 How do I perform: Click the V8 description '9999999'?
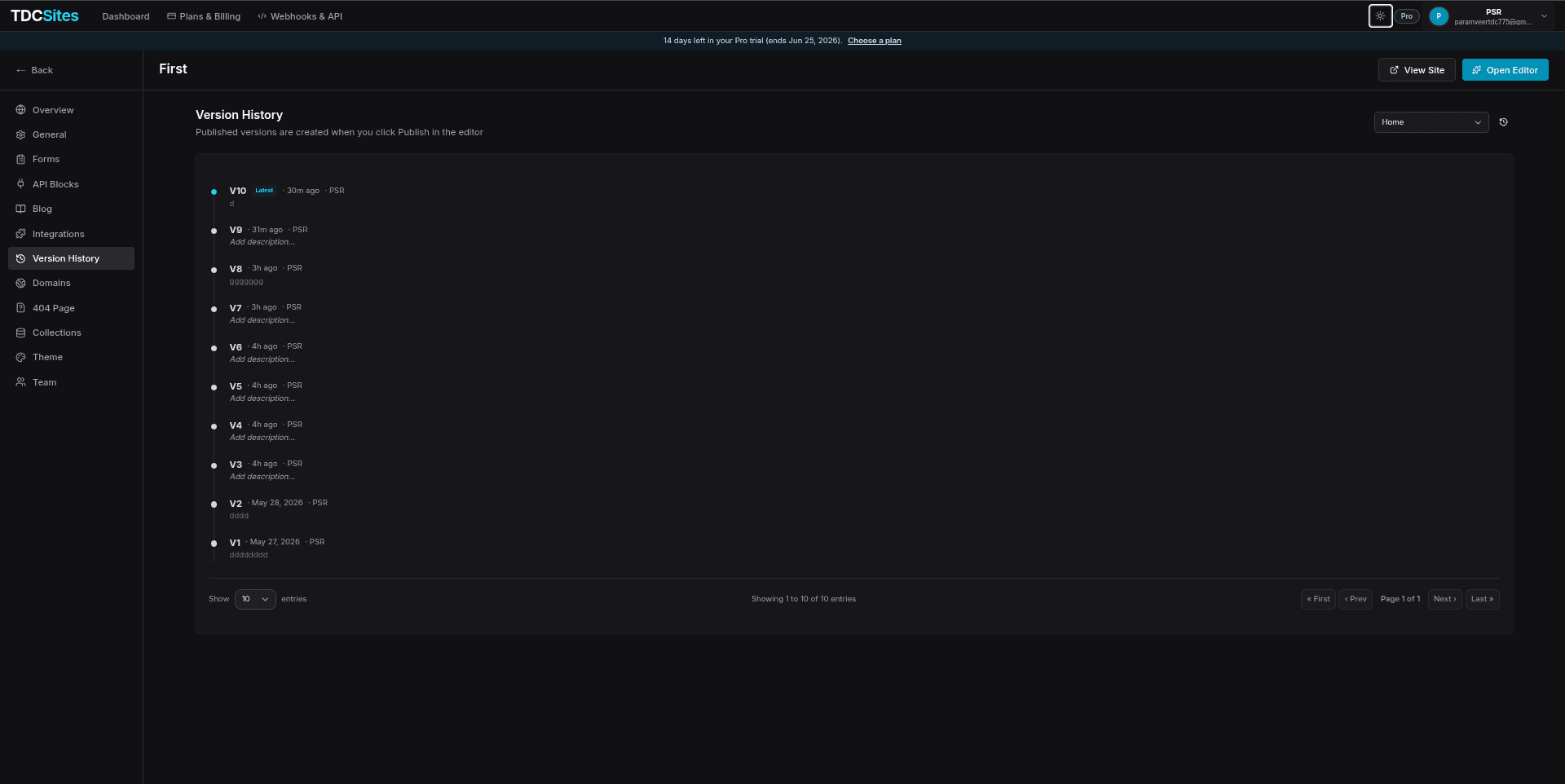246,282
